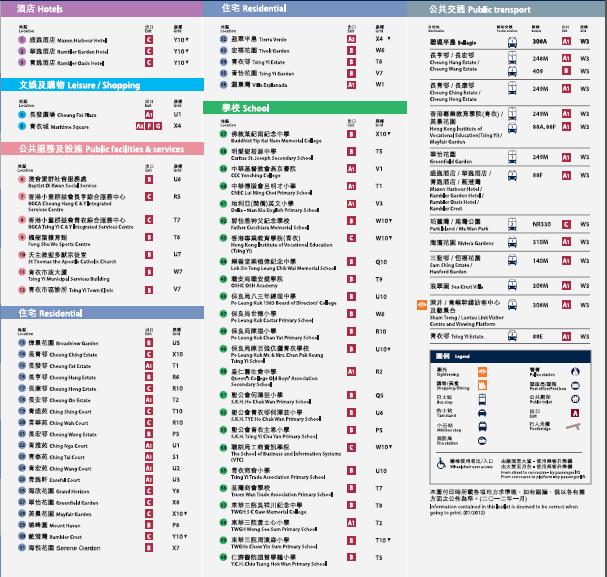Viewport: 607px width, 577px height.
Task: Select the Residential header in the left column
Action: 102,313
